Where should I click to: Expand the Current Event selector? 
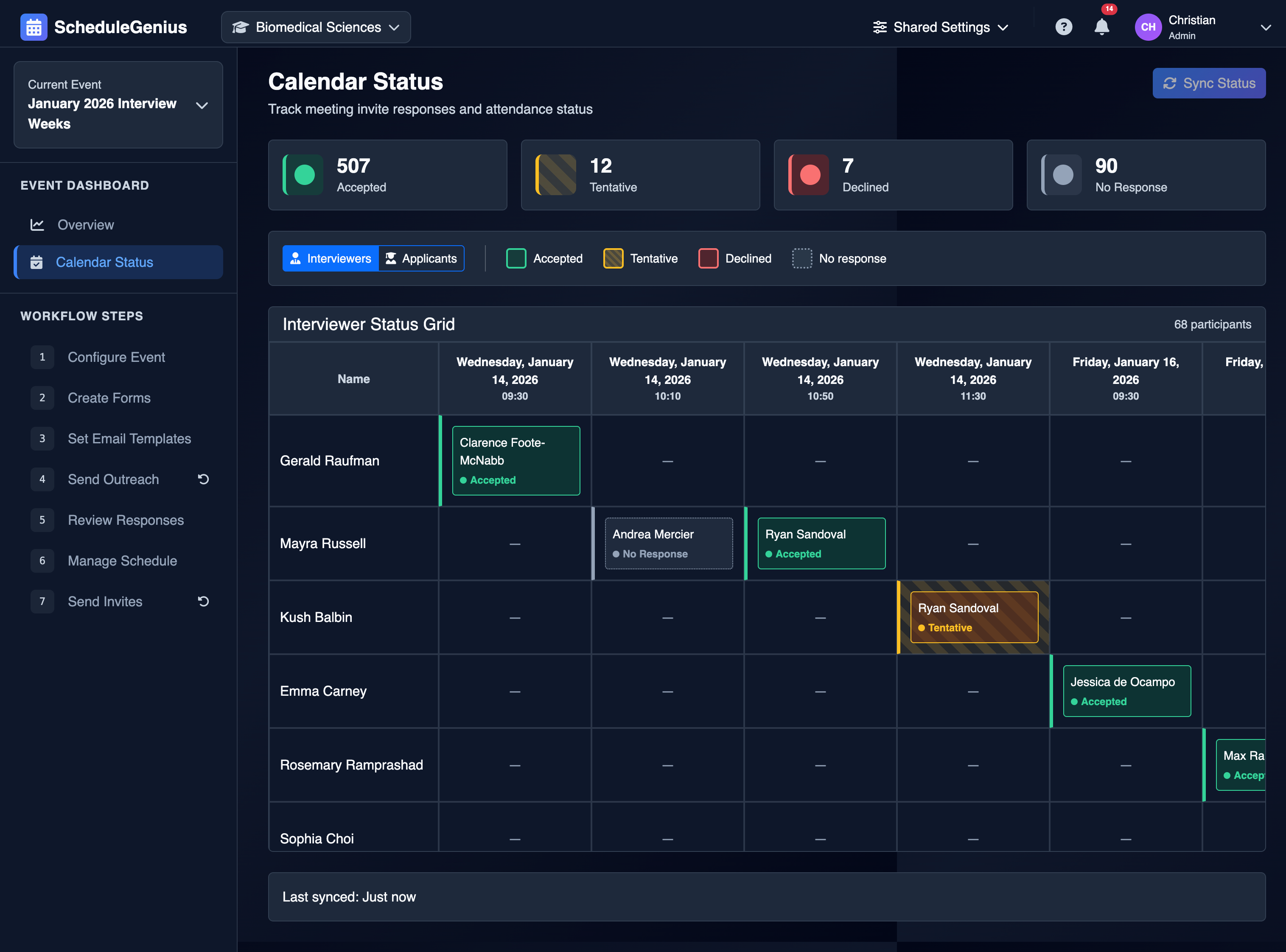click(202, 106)
